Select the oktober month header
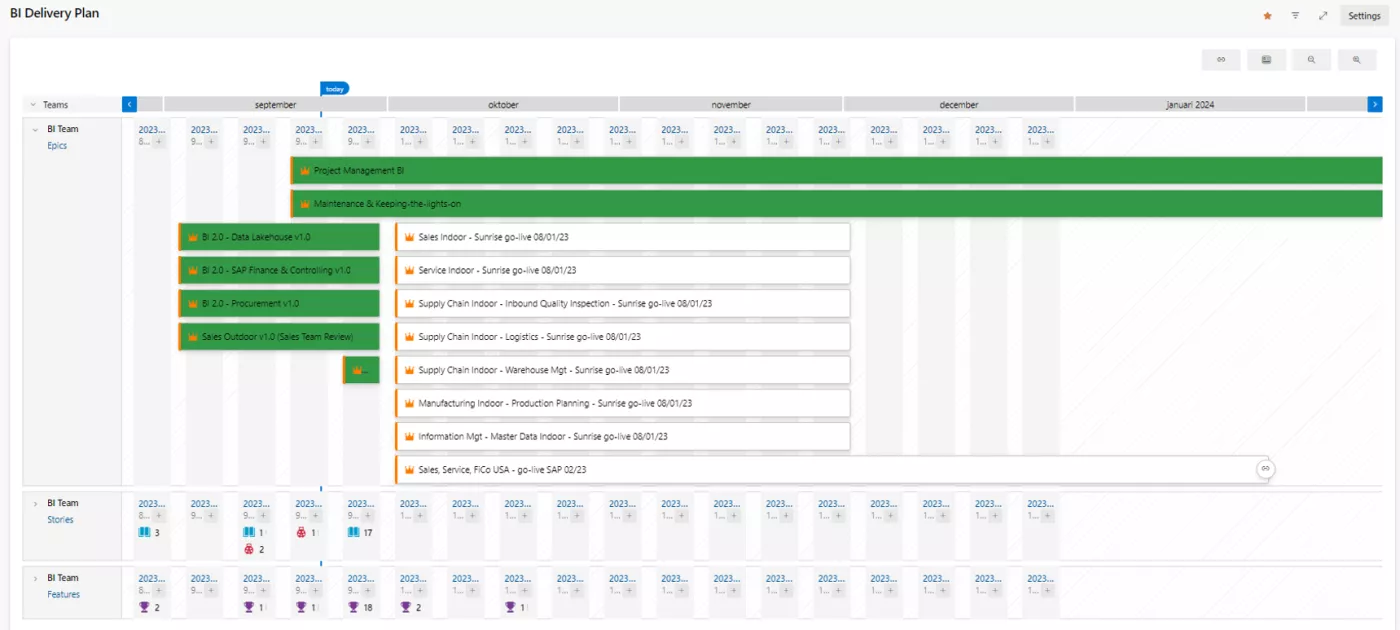This screenshot has height=630, width=1400. coord(503,104)
